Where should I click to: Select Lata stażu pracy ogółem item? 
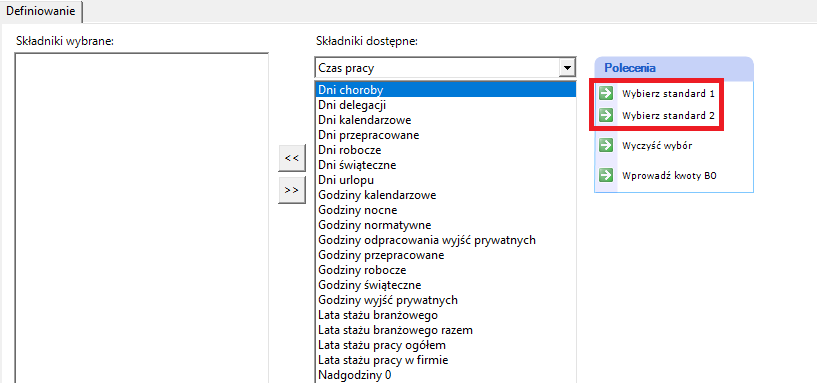click(445, 345)
